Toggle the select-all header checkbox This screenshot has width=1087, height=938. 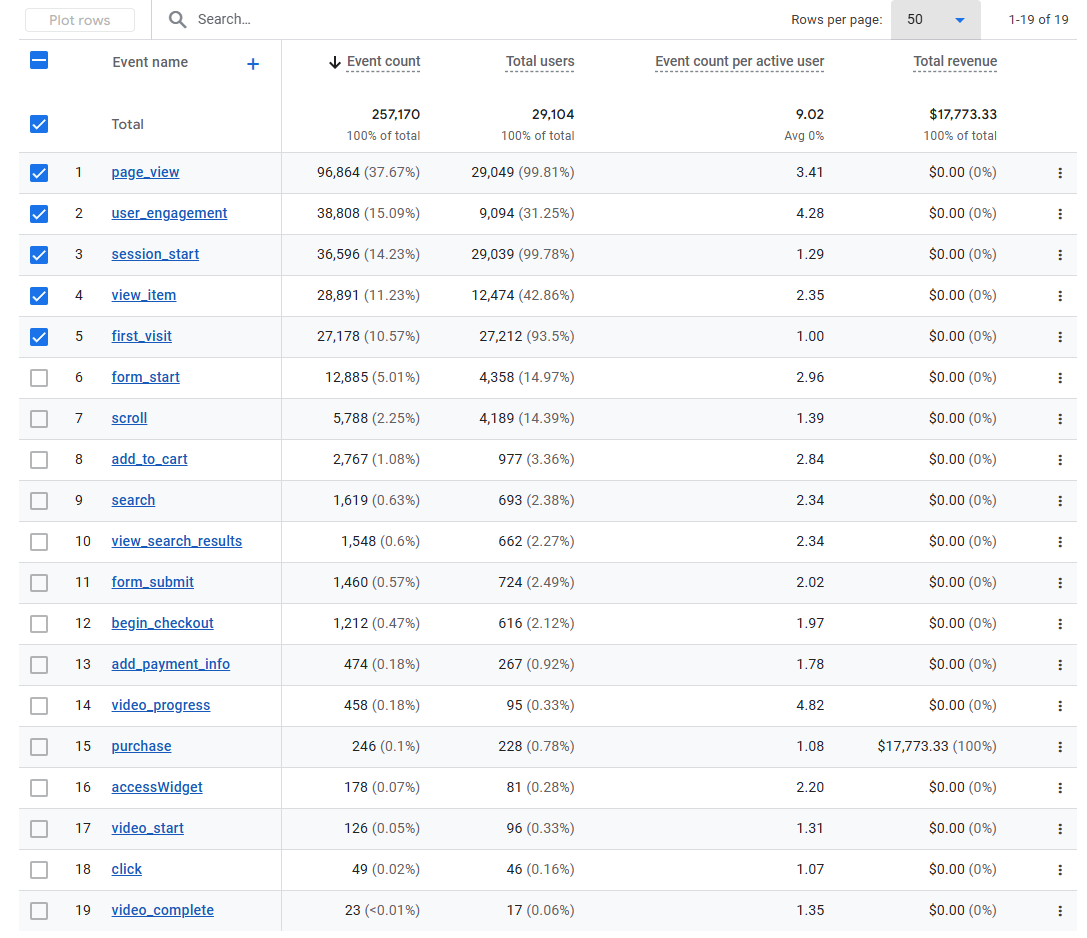pos(39,60)
